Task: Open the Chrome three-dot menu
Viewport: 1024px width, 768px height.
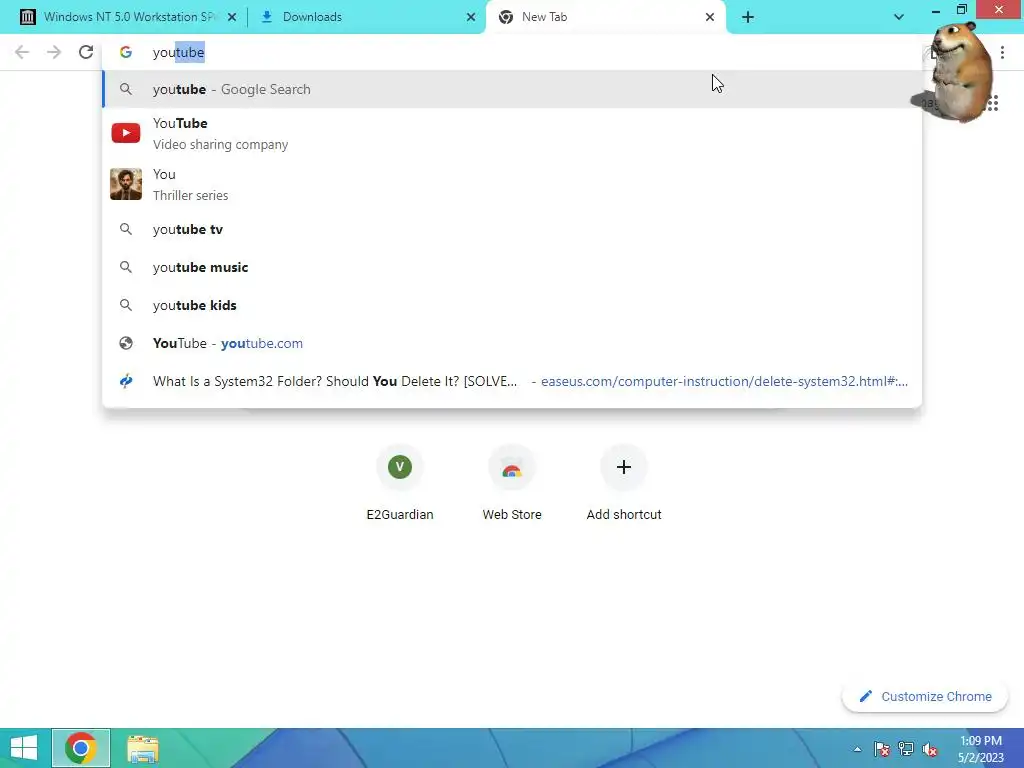Action: tap(1002, 52)
